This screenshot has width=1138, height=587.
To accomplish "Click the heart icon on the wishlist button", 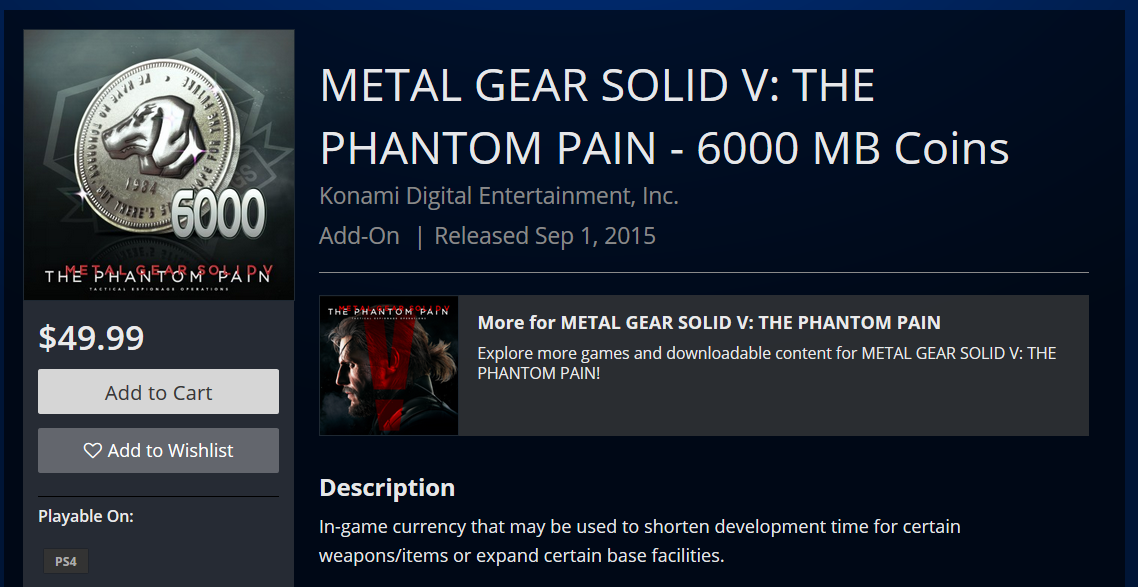I will pyautogui.click(x=92, y=451).
